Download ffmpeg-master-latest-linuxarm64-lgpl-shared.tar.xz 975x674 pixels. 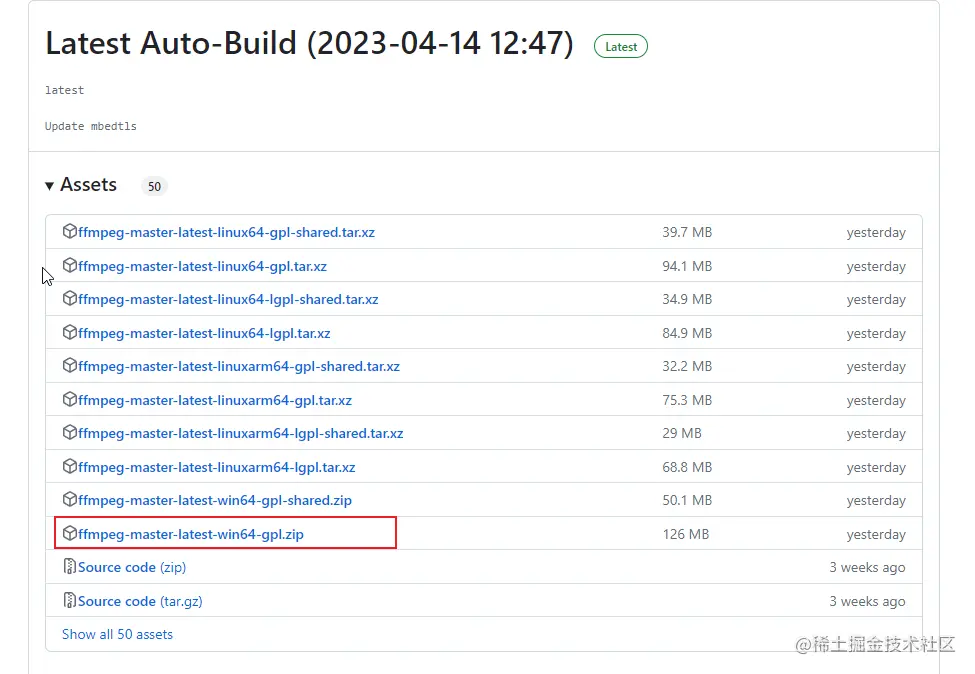[241, 433]
